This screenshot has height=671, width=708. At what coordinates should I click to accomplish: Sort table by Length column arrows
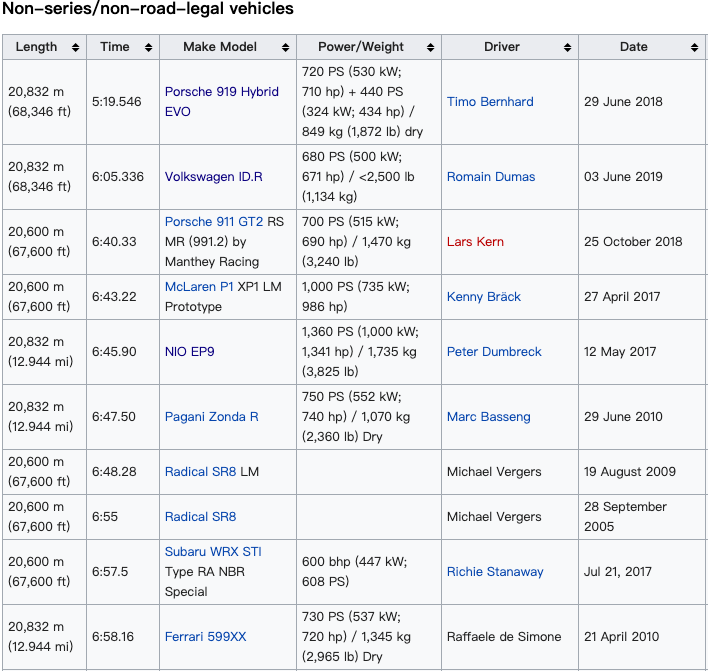coord(75,47)
